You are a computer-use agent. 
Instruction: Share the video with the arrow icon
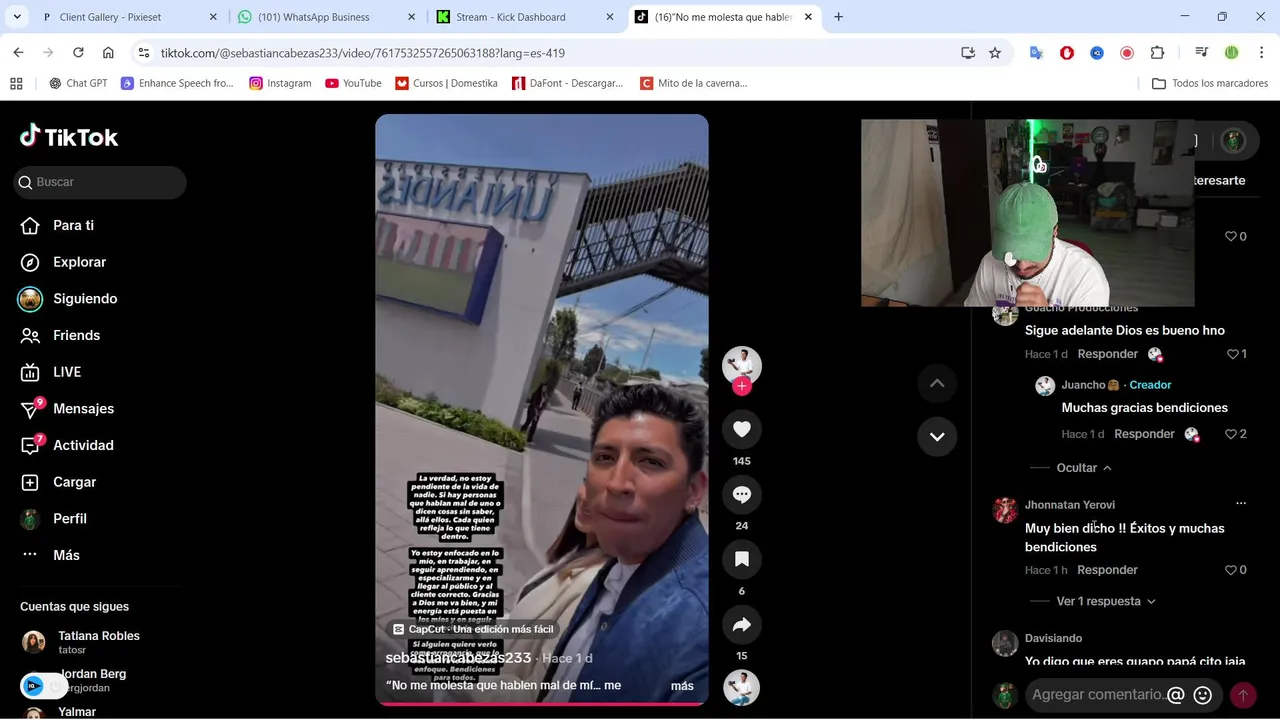(x=741, y=625)
